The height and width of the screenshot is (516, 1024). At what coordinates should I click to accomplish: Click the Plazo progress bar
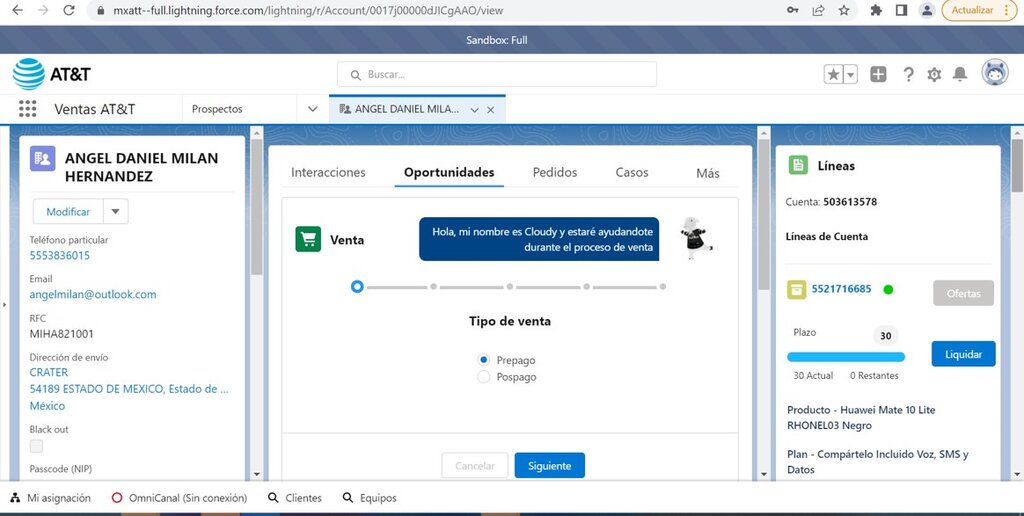846,357
